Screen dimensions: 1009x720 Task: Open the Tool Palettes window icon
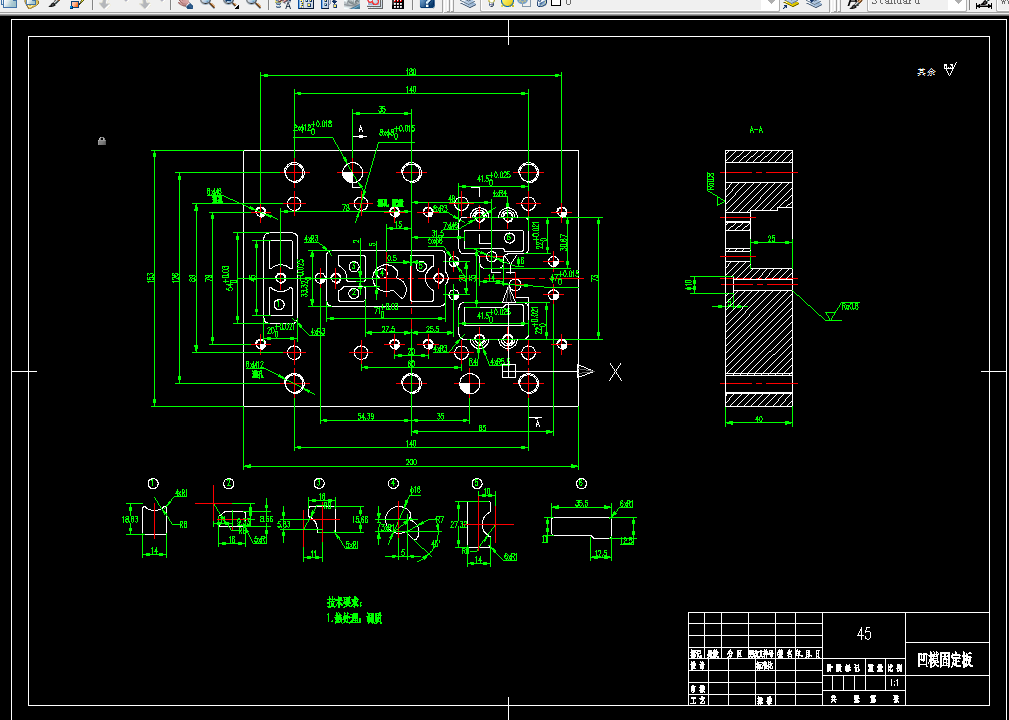329,3
